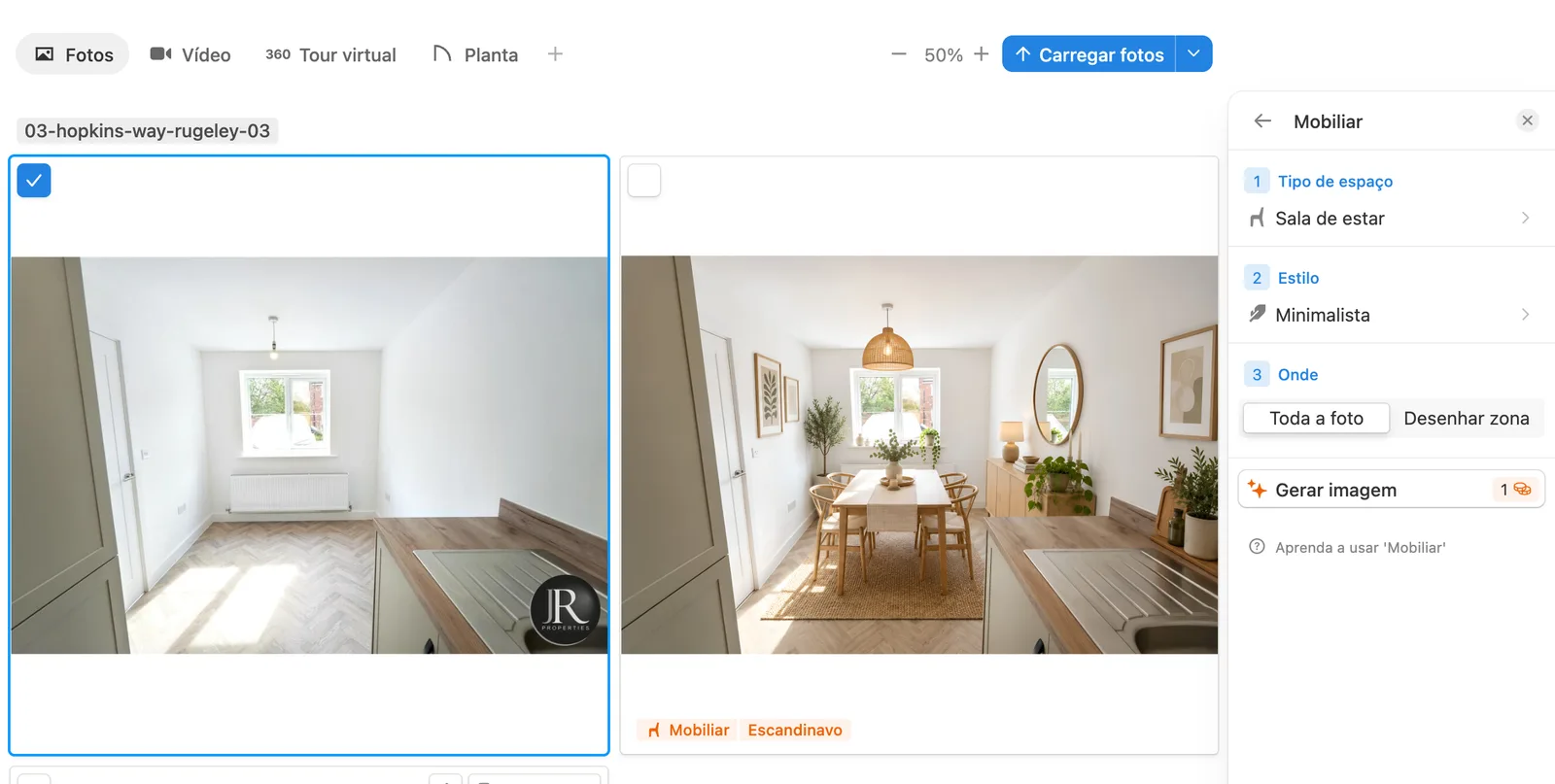Image resolution: width=1555 pixels, height=784 pixels.
Task: Click Gerar imagem button
Action: coord(1391,490)
